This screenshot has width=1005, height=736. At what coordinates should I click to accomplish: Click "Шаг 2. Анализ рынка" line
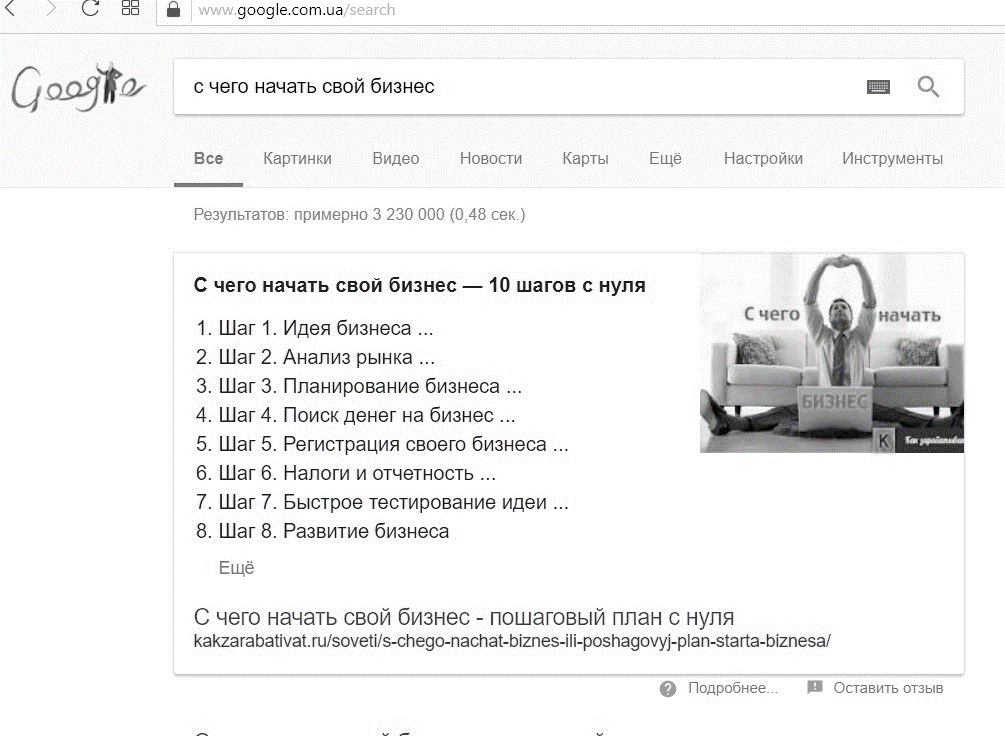326,357
